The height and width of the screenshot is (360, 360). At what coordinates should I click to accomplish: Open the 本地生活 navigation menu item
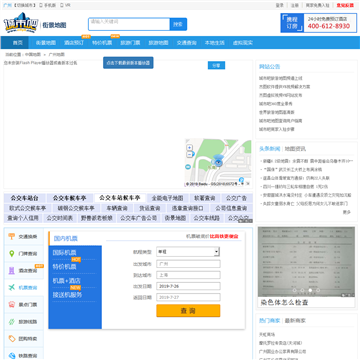(x=215, y=43)
